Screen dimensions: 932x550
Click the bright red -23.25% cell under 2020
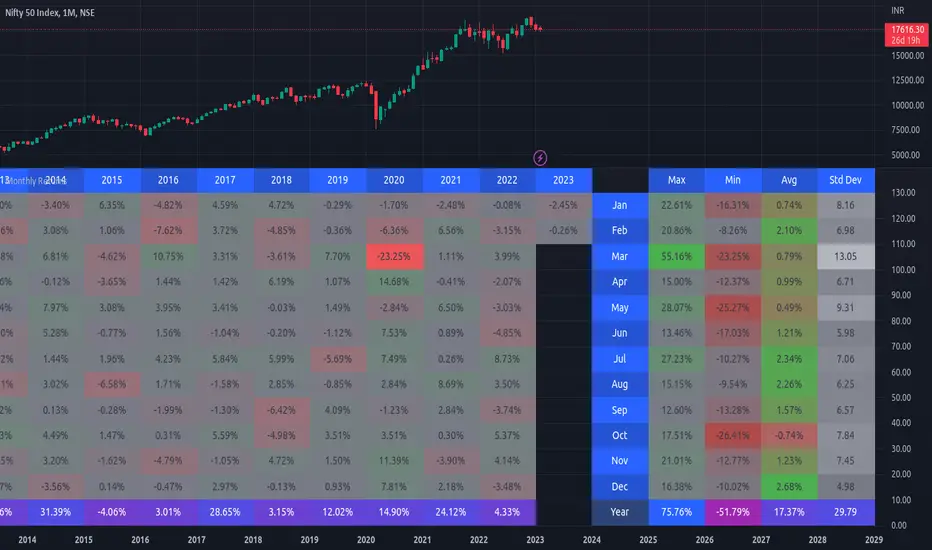[x=394, y=256]
